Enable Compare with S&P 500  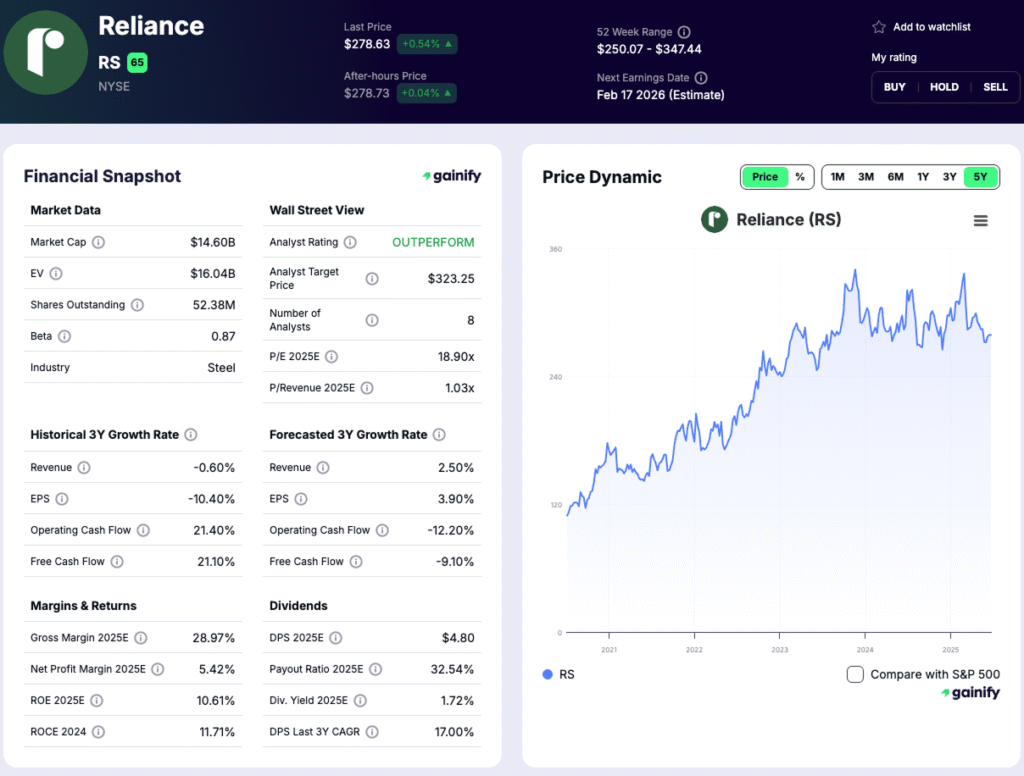point(856,674)
